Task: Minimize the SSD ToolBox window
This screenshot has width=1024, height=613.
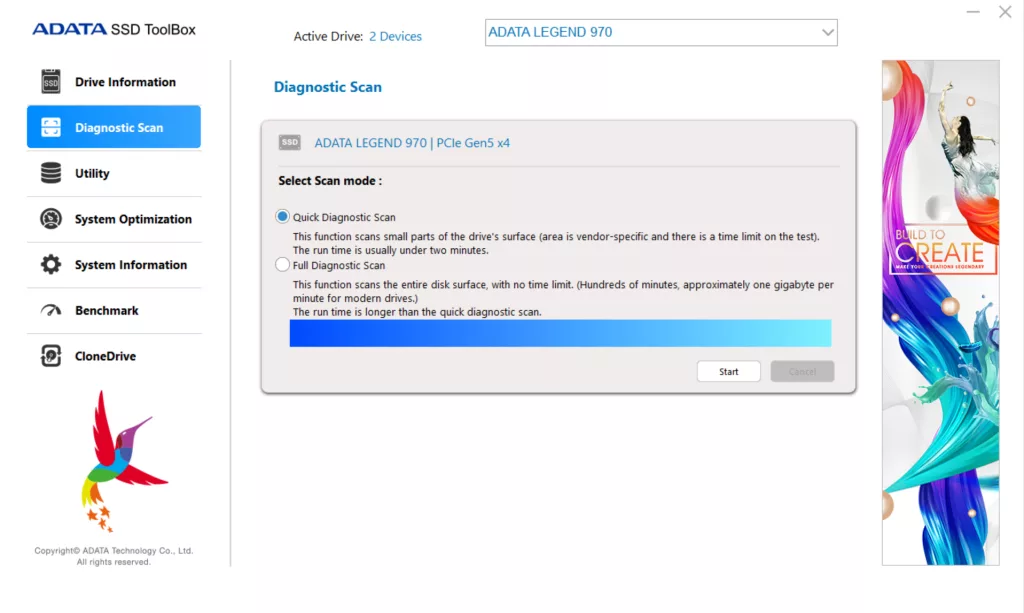Action: pyautogui.click(x=973, y=12)
